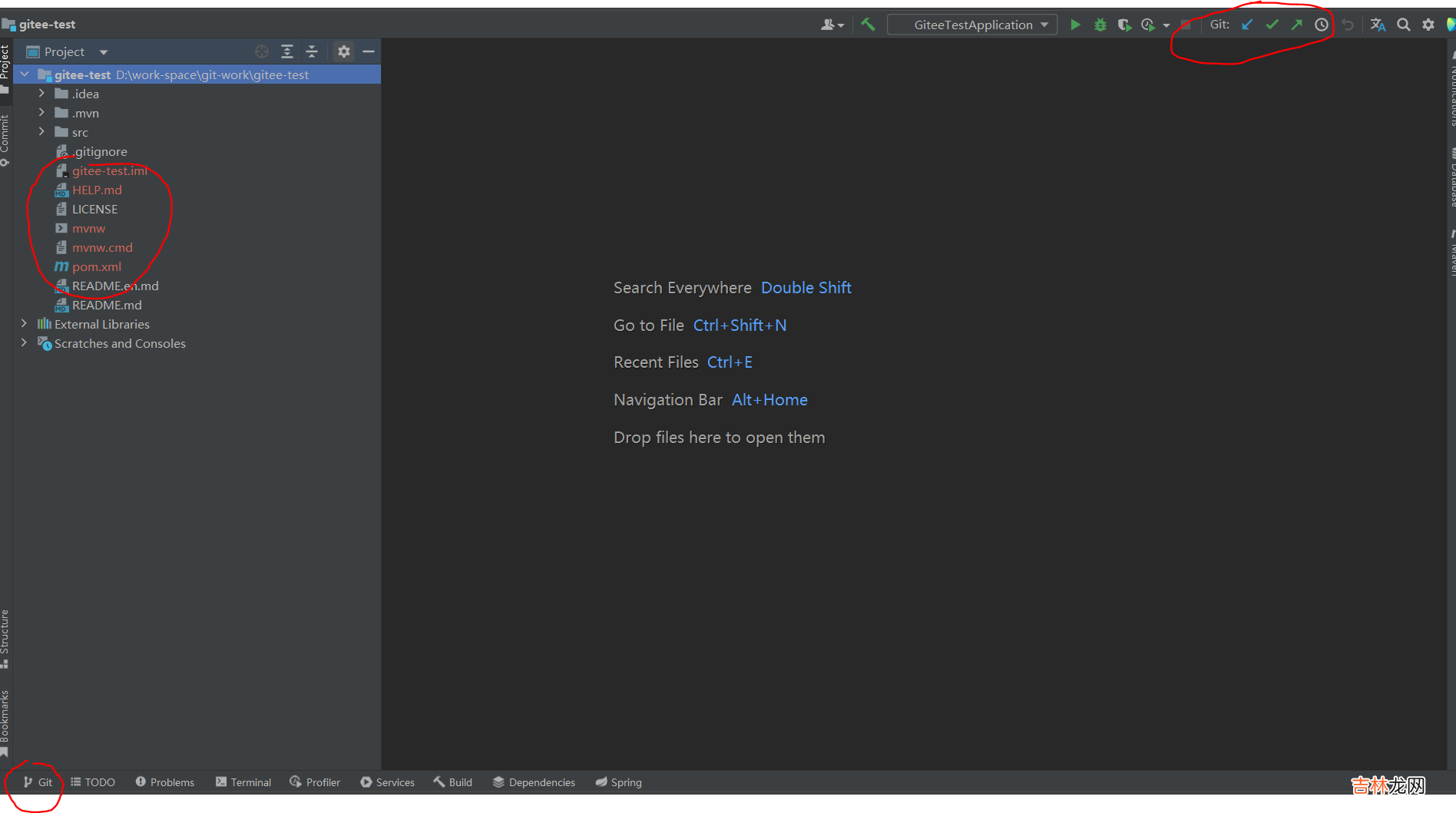Open the Problems tab
Image resolution: width=1456 pixels, height=813 pixels.
[165, 782]
